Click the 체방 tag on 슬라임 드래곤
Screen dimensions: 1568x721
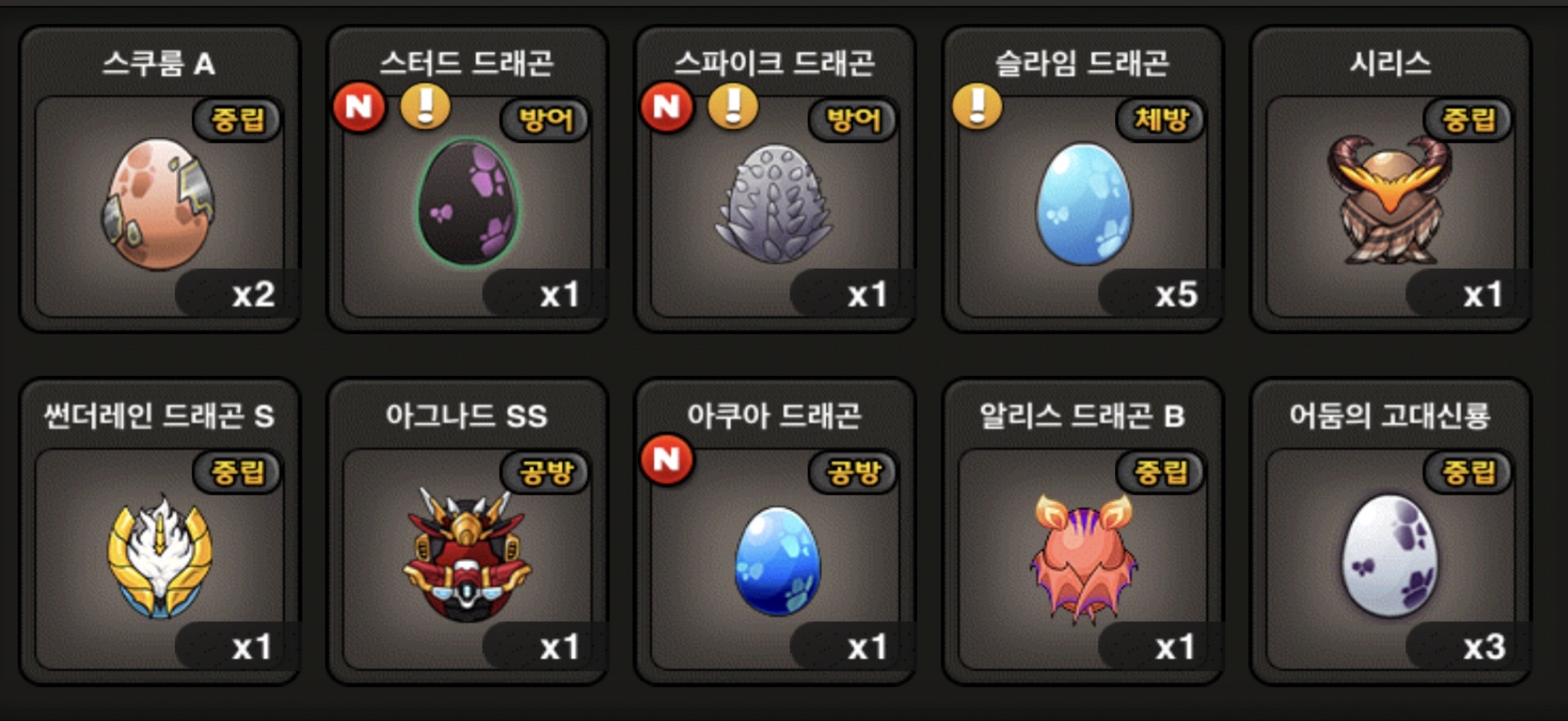tap(1161, 119)
